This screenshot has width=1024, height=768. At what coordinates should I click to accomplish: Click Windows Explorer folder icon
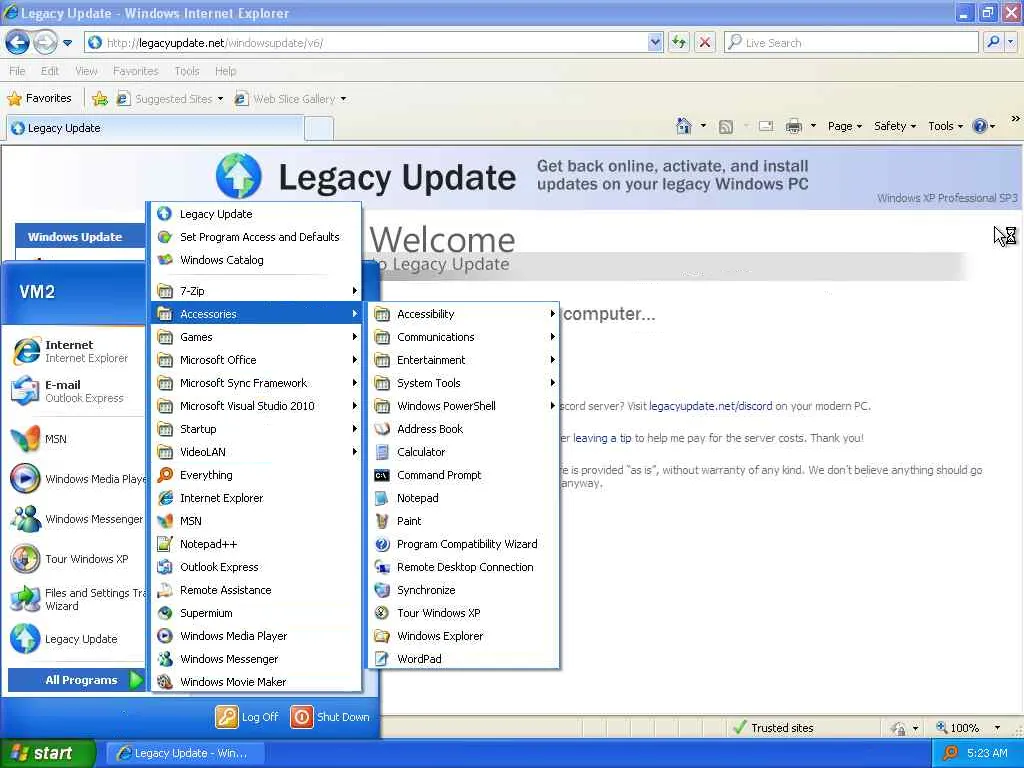(382, 635)
